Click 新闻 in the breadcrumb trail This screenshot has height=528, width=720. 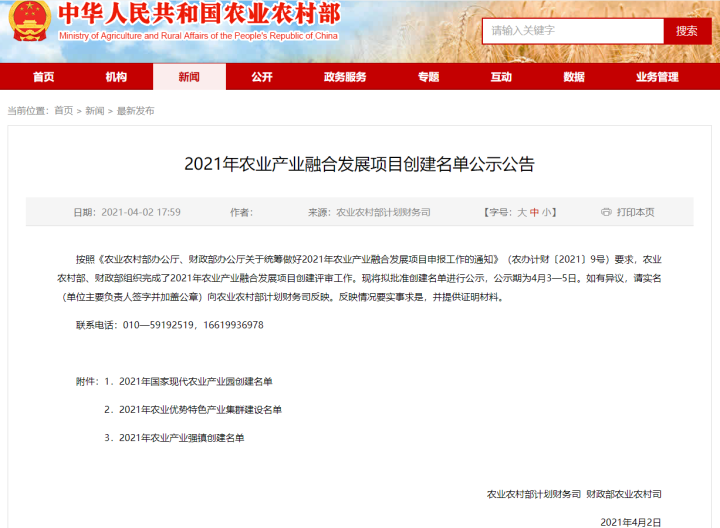click(95, 111)
